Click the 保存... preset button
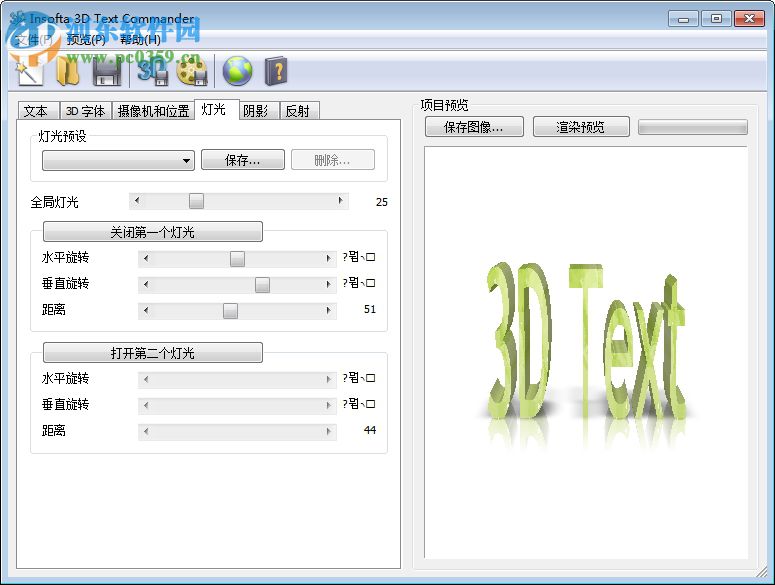This screenshot has width=775, height=585. tap(243, 160)
